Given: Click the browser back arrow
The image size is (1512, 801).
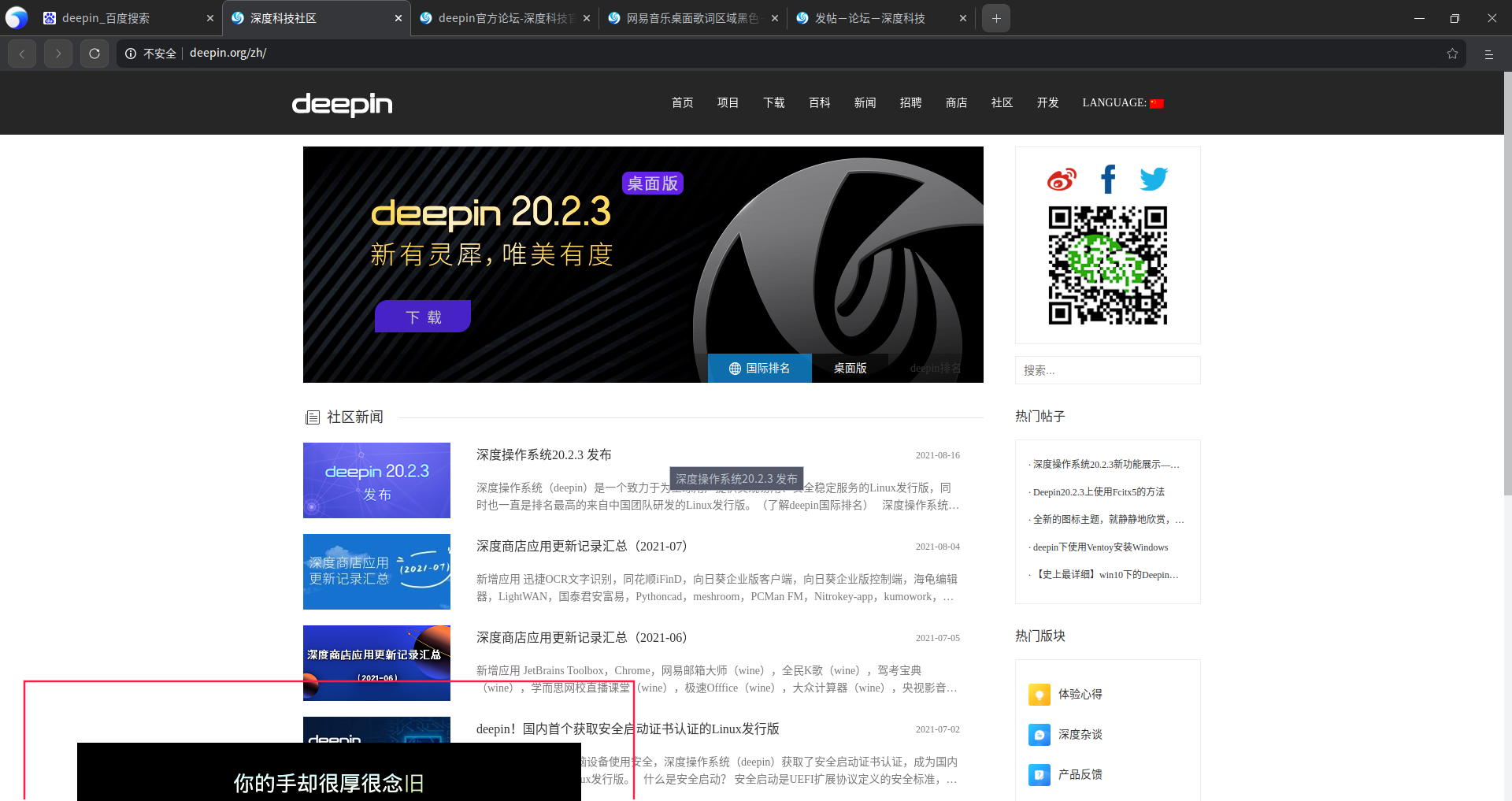Looking at the screenshot, I should [22, 54].
